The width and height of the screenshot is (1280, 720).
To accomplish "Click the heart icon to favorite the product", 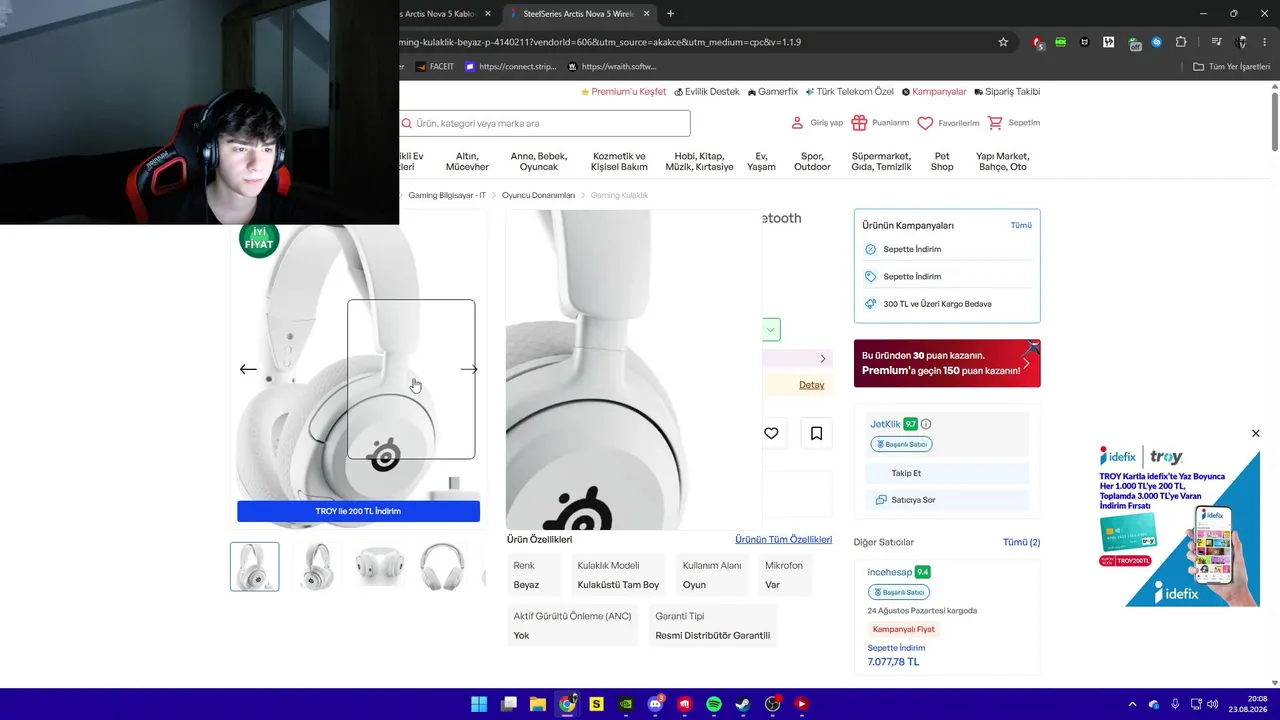I will tap(771, 433).
